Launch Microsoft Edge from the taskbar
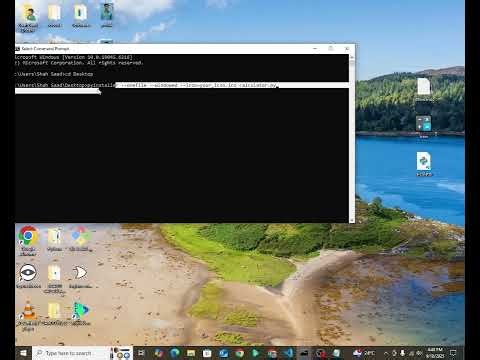This screenshot has height=360, width=480. (x=174, y=353)
